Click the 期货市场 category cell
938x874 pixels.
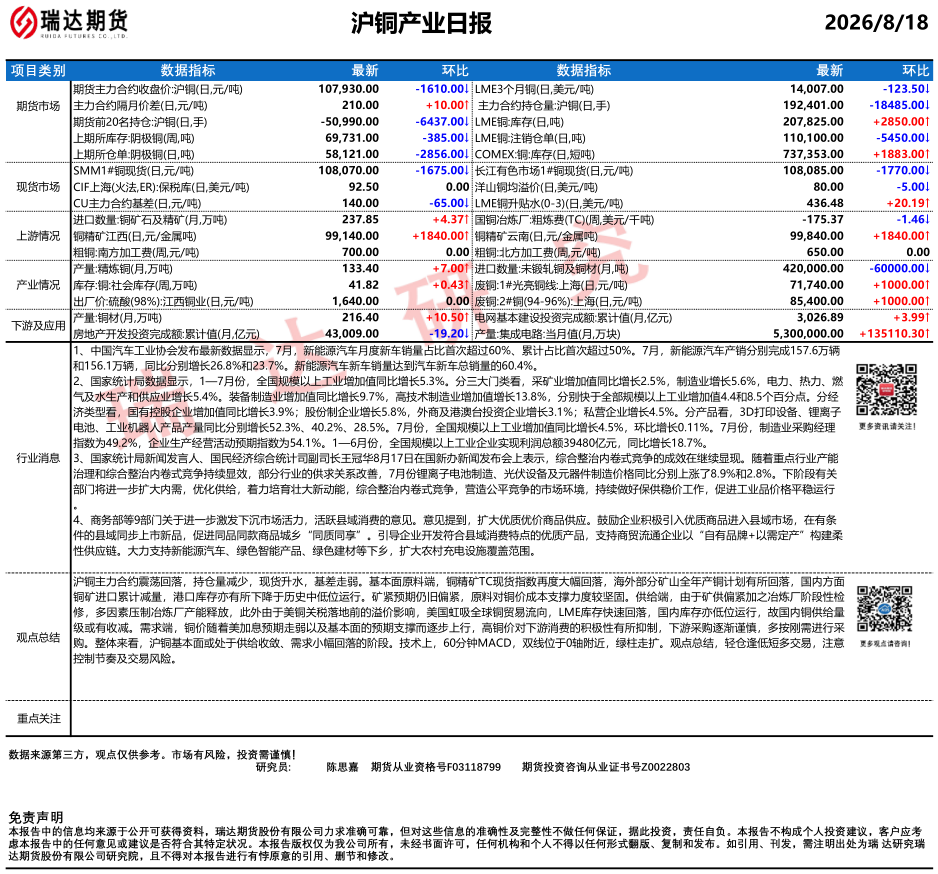tap(38, 106)
